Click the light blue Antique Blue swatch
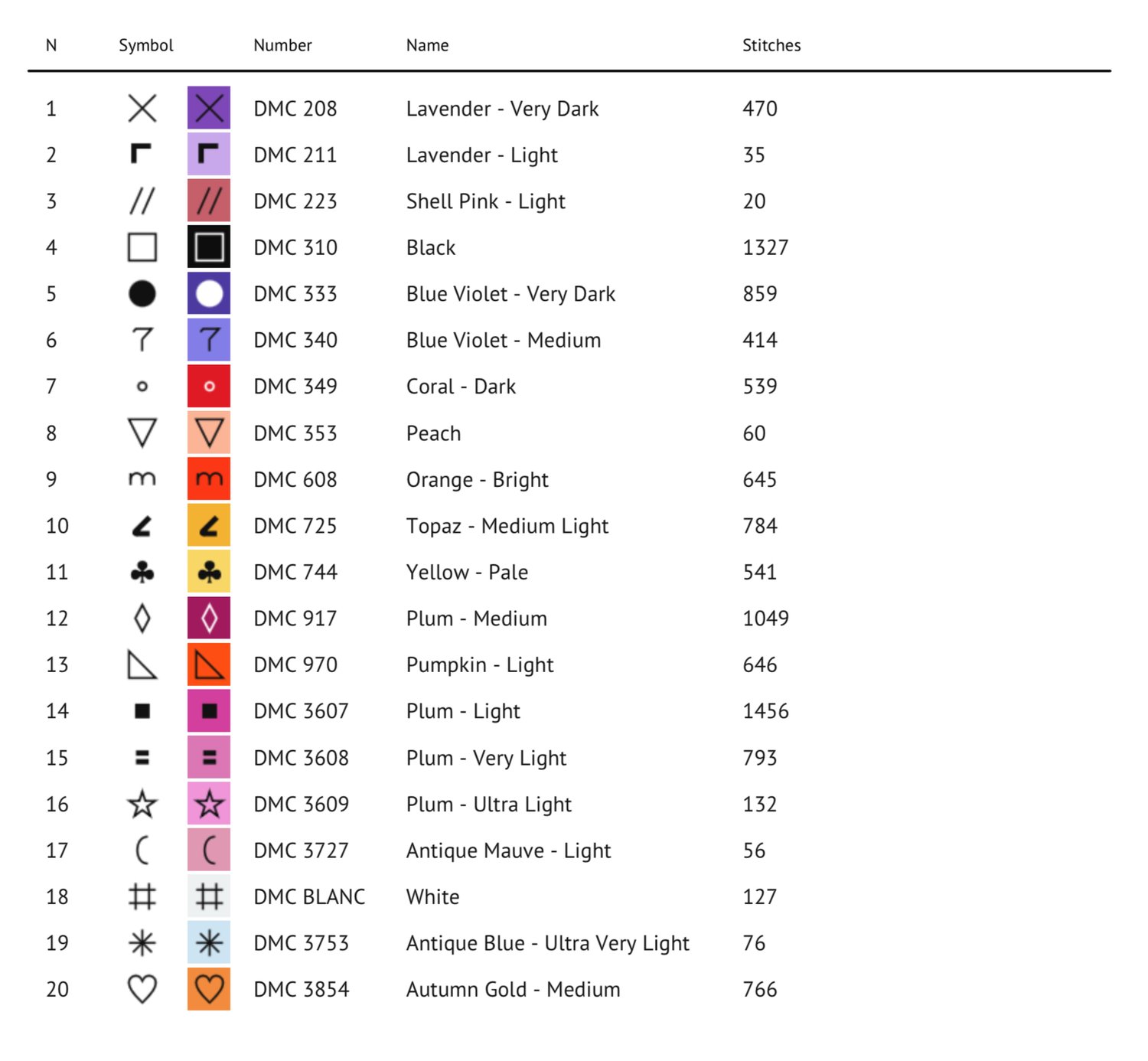 [209, 943]
